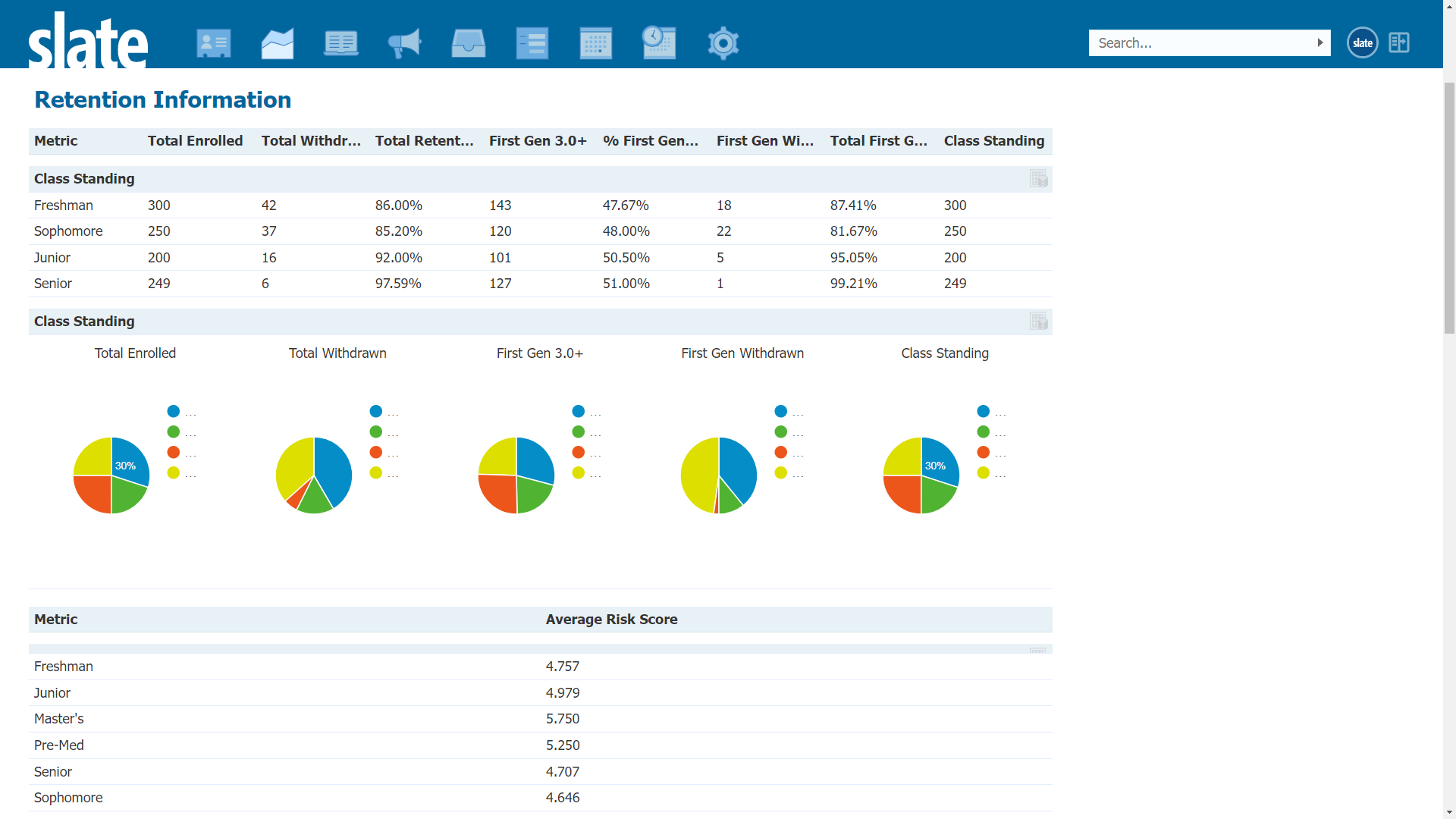Open the Deliver megaphone icon

(x=405, y=43)
